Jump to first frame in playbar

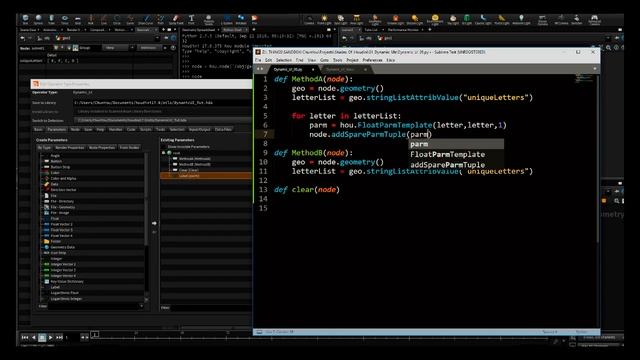click(24, 338)
